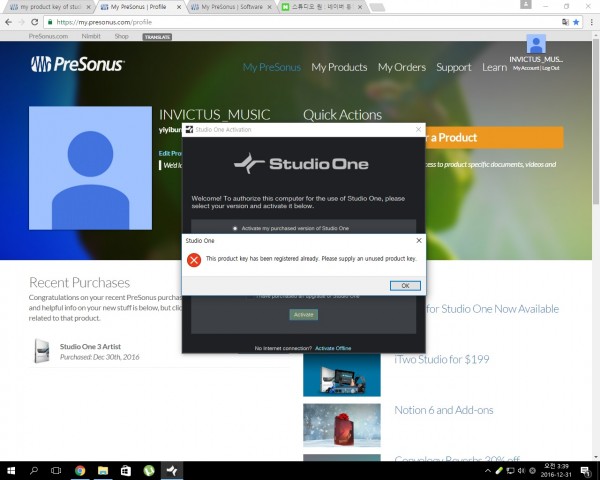This screenshot has width=600, height=480.
Task: Select "Activate my purchased version" radio option
Action: click(x=236, y=228)
